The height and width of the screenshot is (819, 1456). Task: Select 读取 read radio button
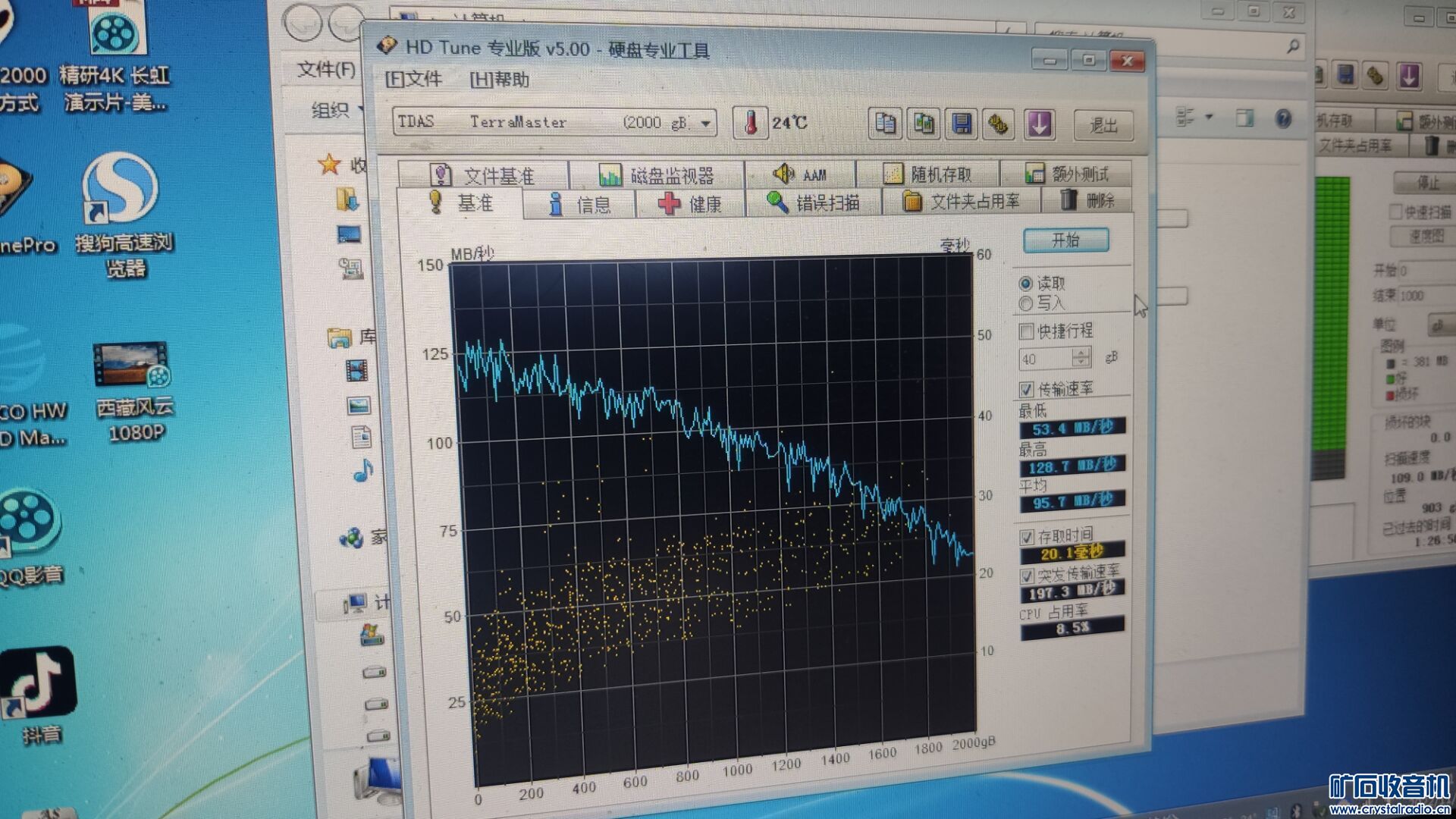point(1026,284)
